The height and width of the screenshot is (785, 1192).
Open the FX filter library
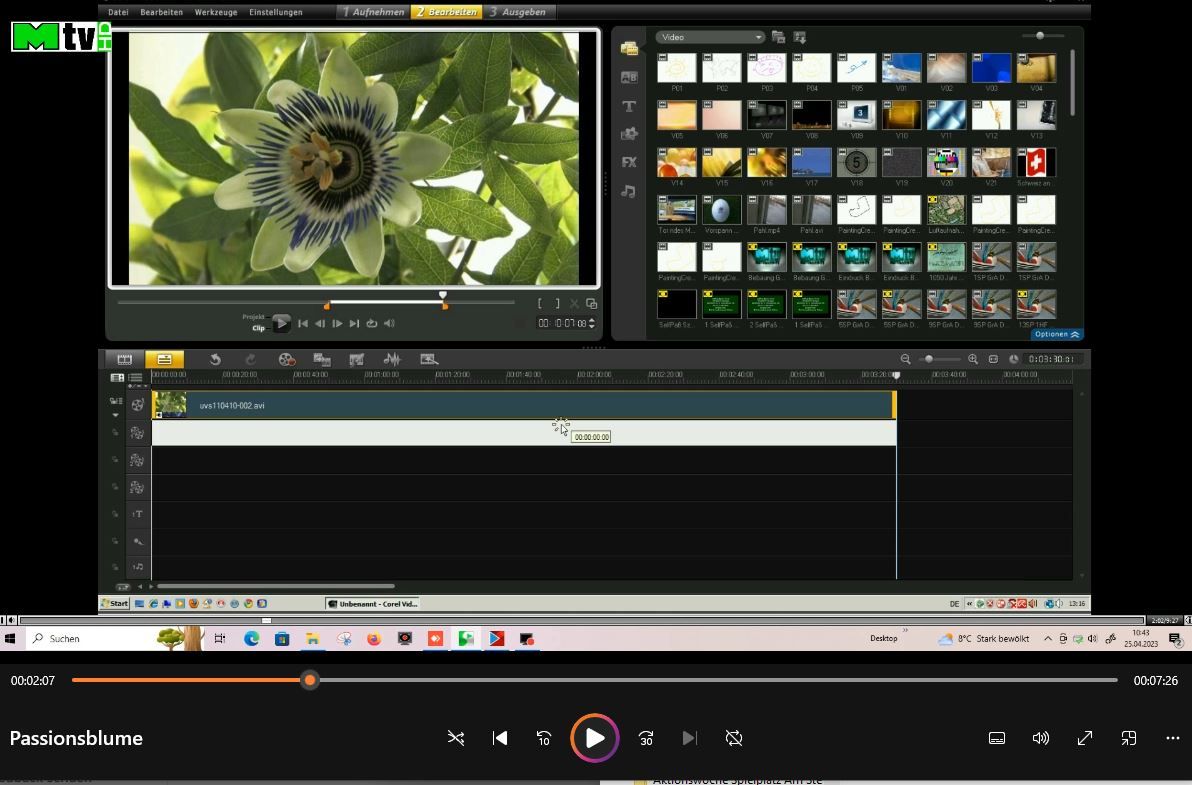pyautogui.click(x=629, y=162)
